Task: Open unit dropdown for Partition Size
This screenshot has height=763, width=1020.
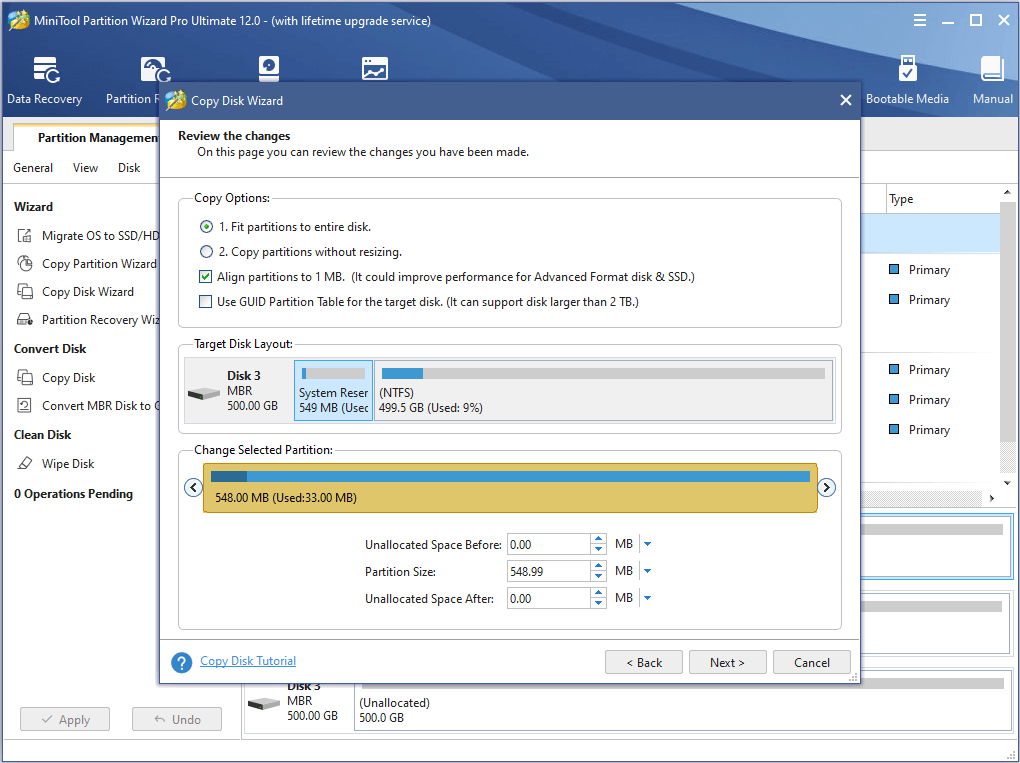Action: [647, 571]
